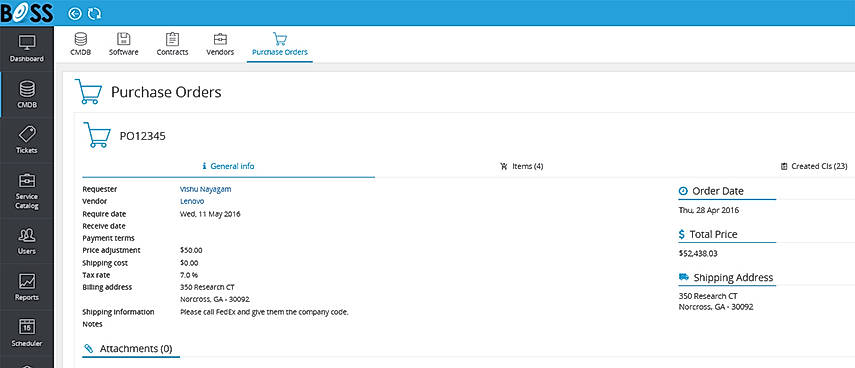Open Users in the sidebar

pos(27,241)
